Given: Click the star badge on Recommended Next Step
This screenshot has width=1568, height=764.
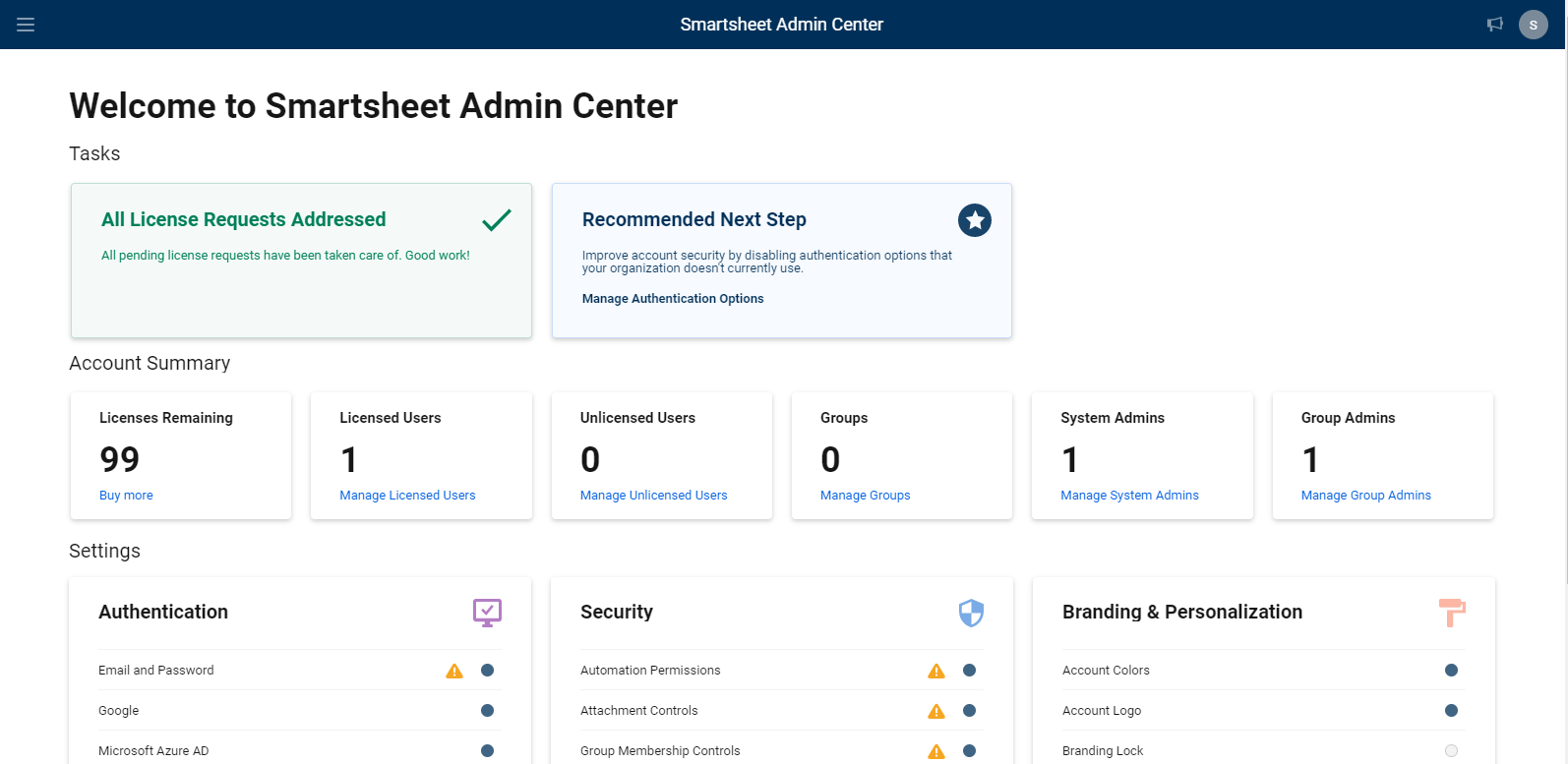Looking at the screenshot, I should tap(975, 220).
